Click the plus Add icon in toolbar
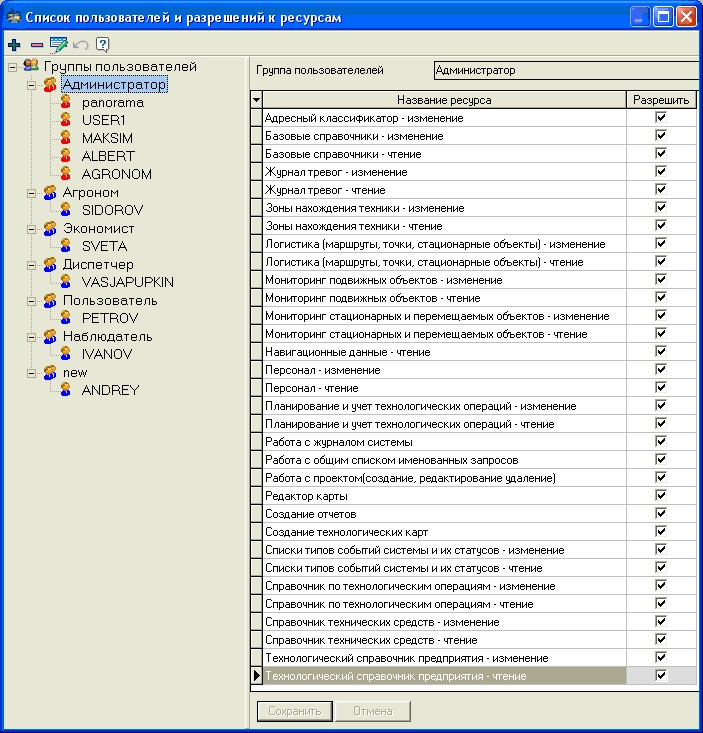703x733 pixels. click(14, 45)
